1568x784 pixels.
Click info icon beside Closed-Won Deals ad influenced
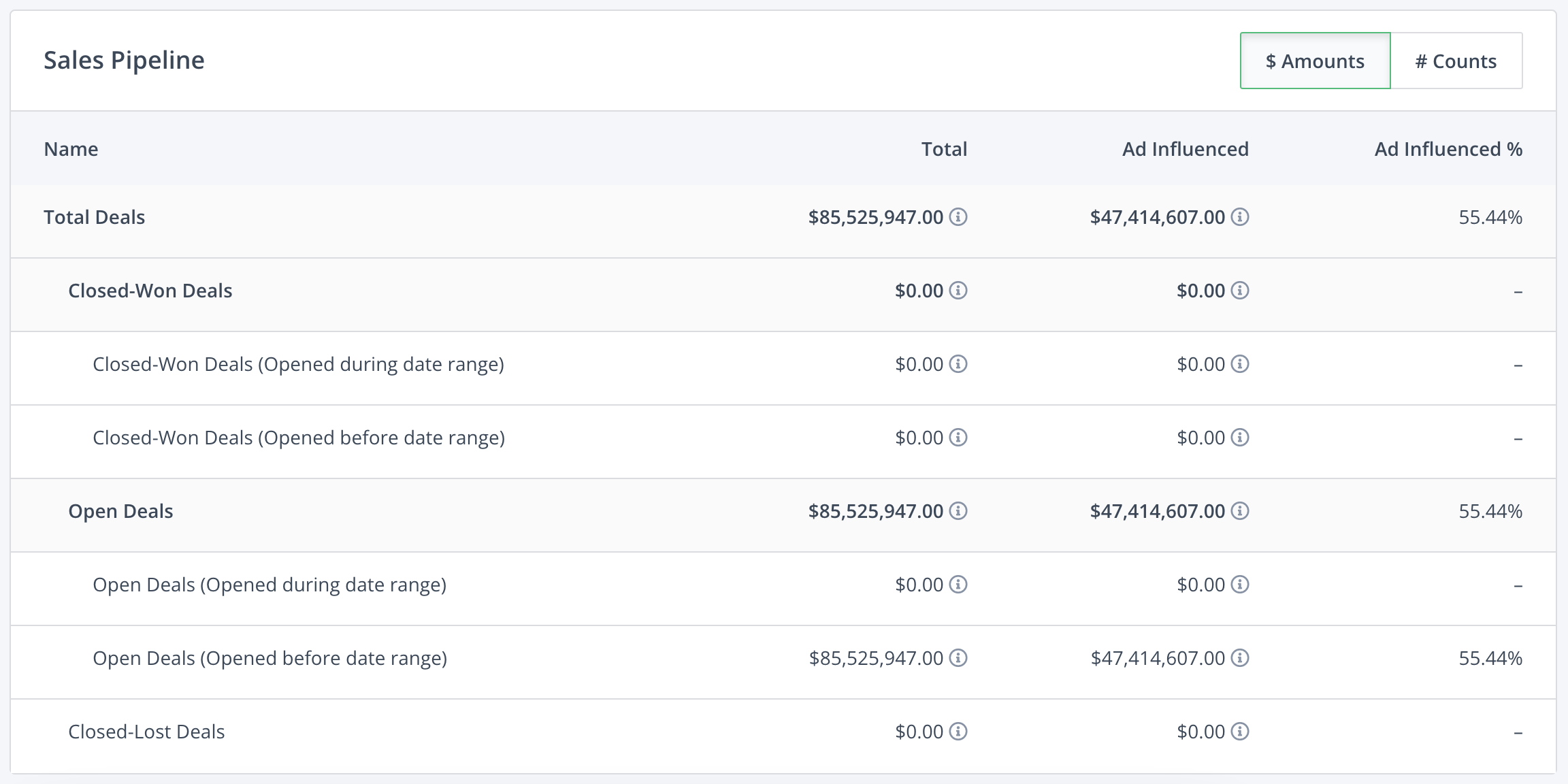(x=1240, y=291)
